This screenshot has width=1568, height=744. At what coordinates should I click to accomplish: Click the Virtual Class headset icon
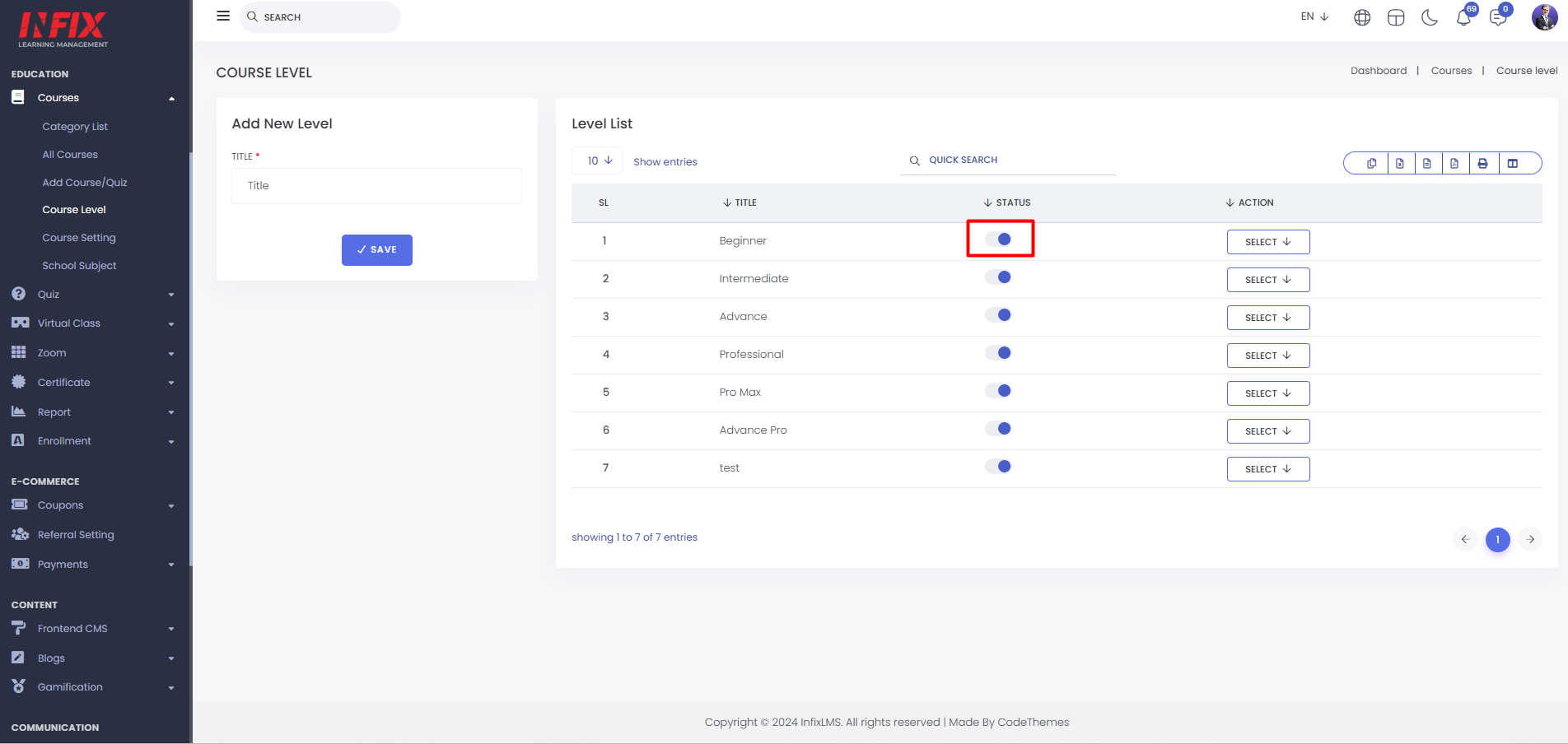click(x=20, y=323)
